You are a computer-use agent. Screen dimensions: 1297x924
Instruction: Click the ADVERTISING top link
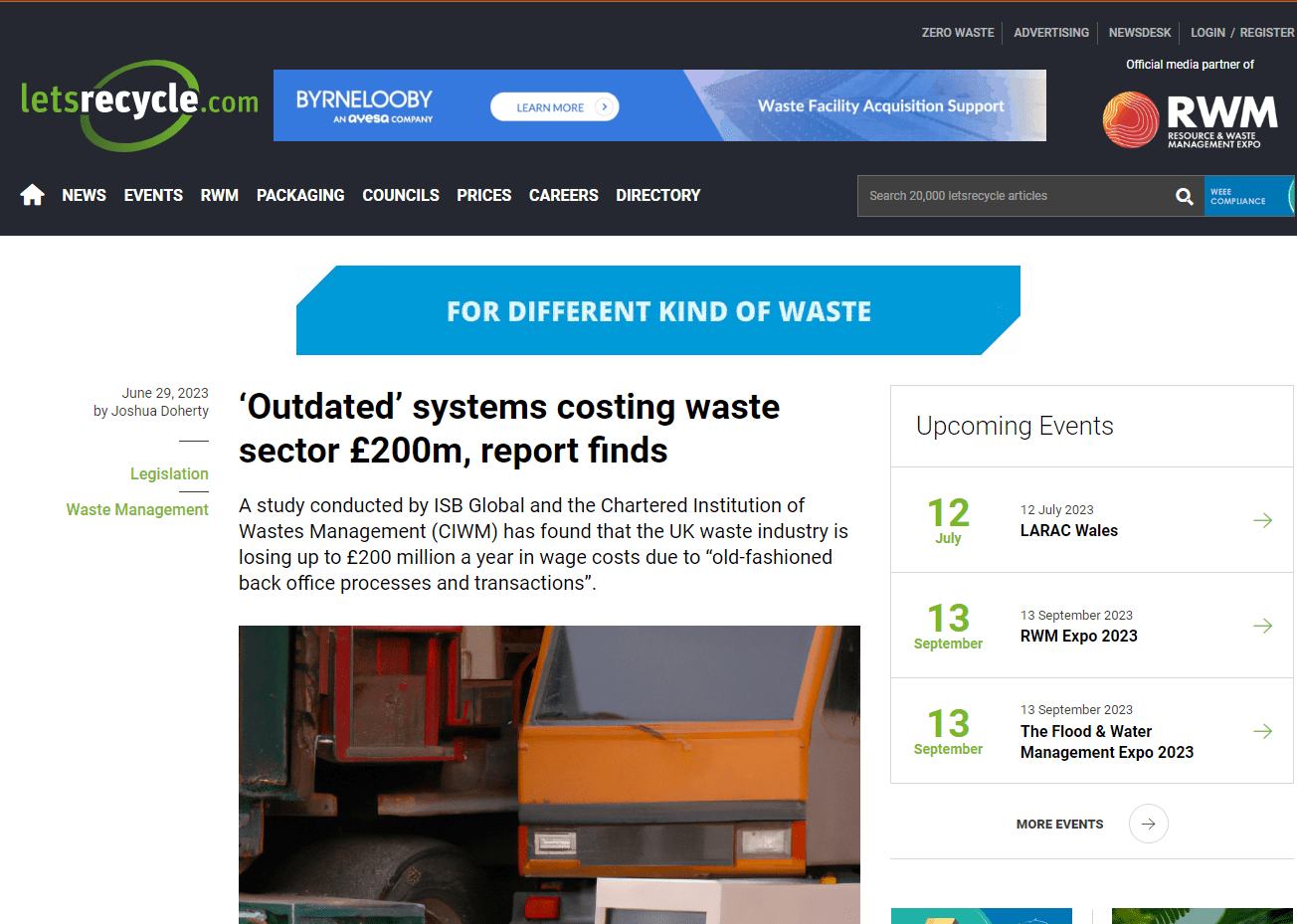point(1051,33)
